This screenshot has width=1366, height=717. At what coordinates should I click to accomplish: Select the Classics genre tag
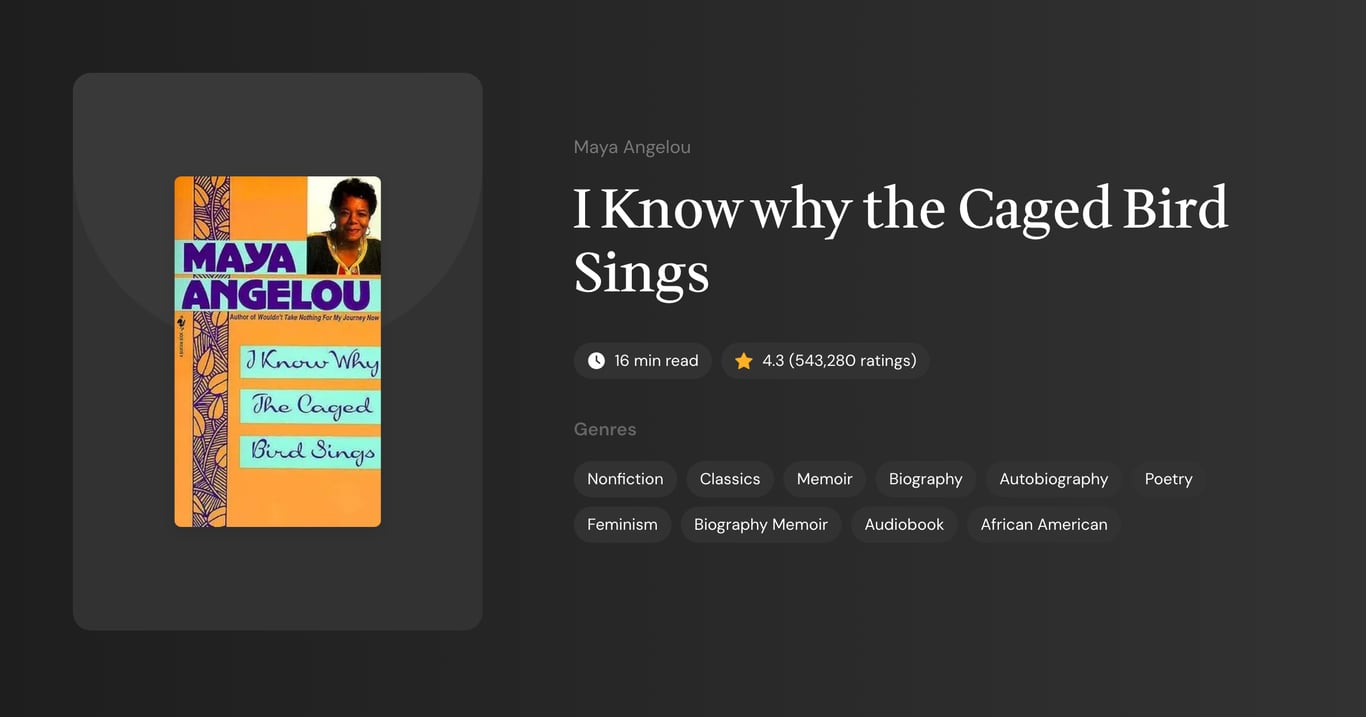point(729,479)
